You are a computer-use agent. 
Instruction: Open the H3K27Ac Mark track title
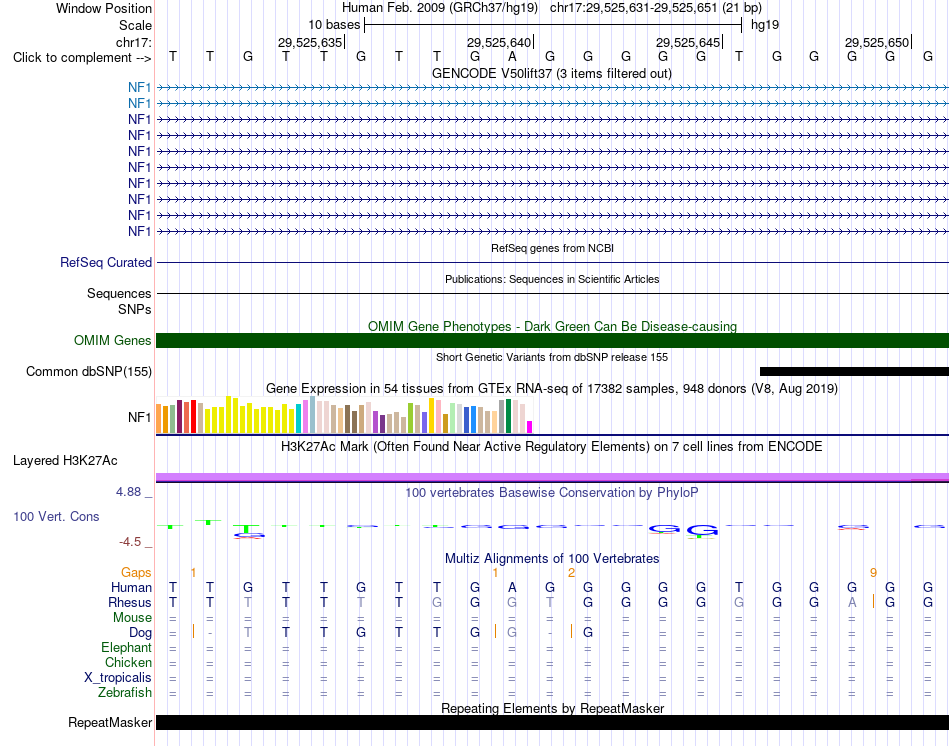tap(552, 447)
